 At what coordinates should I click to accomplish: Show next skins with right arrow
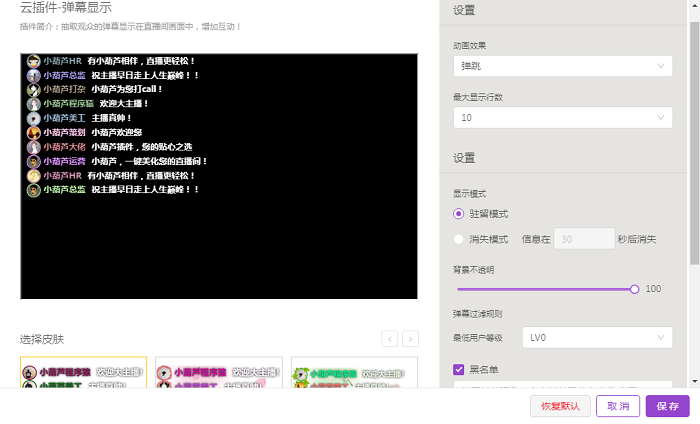410,339
